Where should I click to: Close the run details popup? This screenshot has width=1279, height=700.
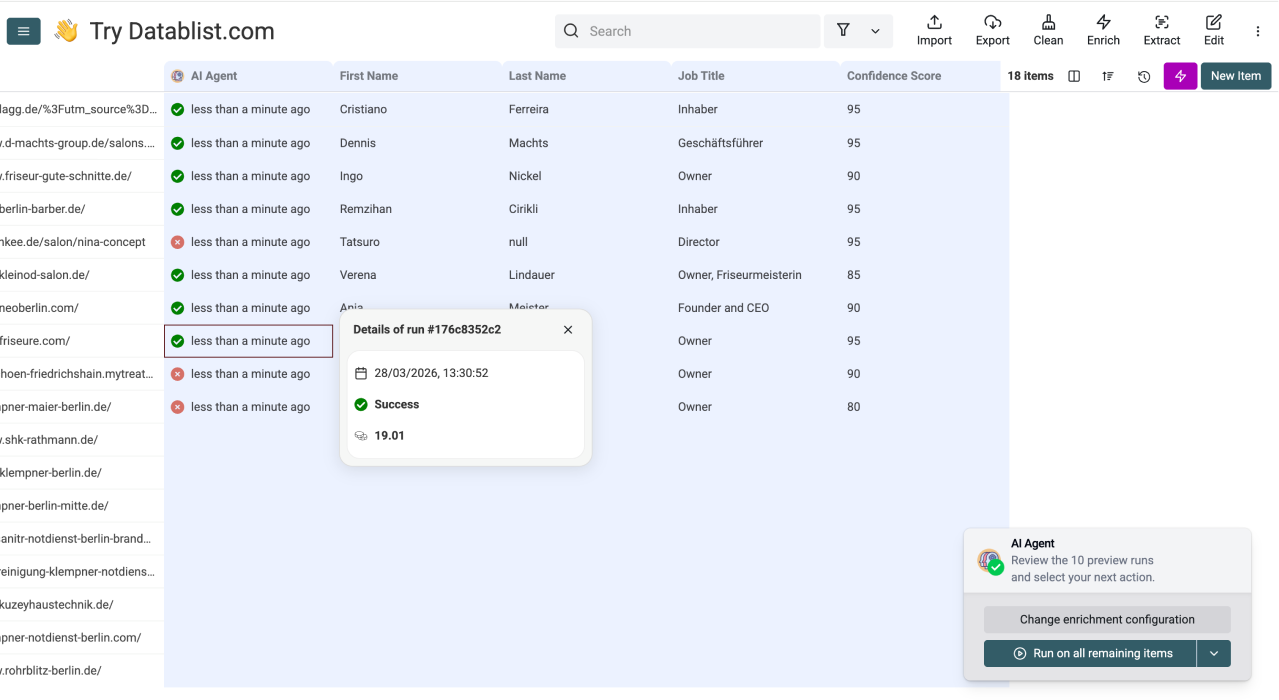pos(568,329)
